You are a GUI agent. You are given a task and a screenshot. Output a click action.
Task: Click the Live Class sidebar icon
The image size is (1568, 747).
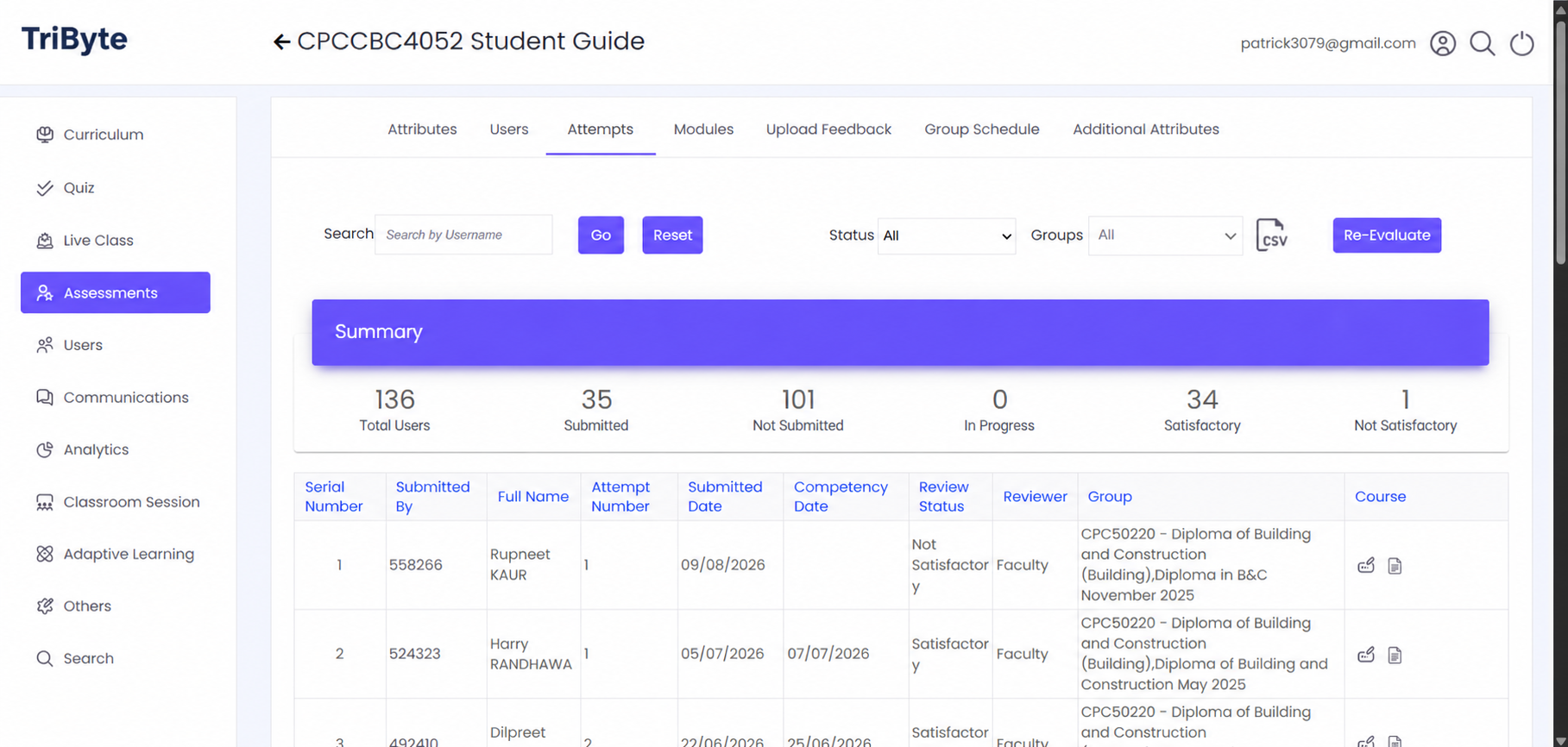click(x=45, y=241)
